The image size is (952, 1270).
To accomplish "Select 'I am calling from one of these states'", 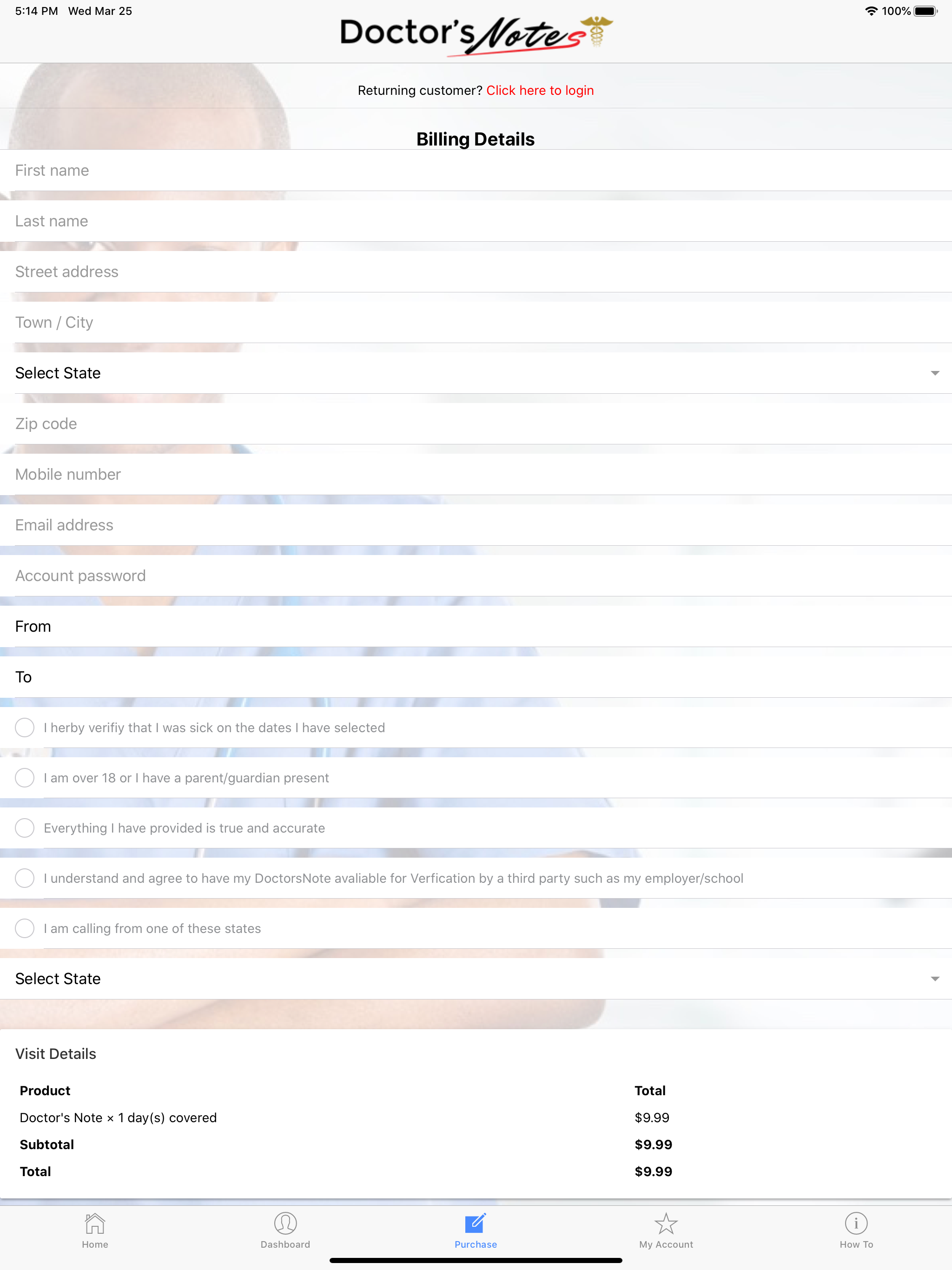I will pyautogui.click(x=25, y=928).
